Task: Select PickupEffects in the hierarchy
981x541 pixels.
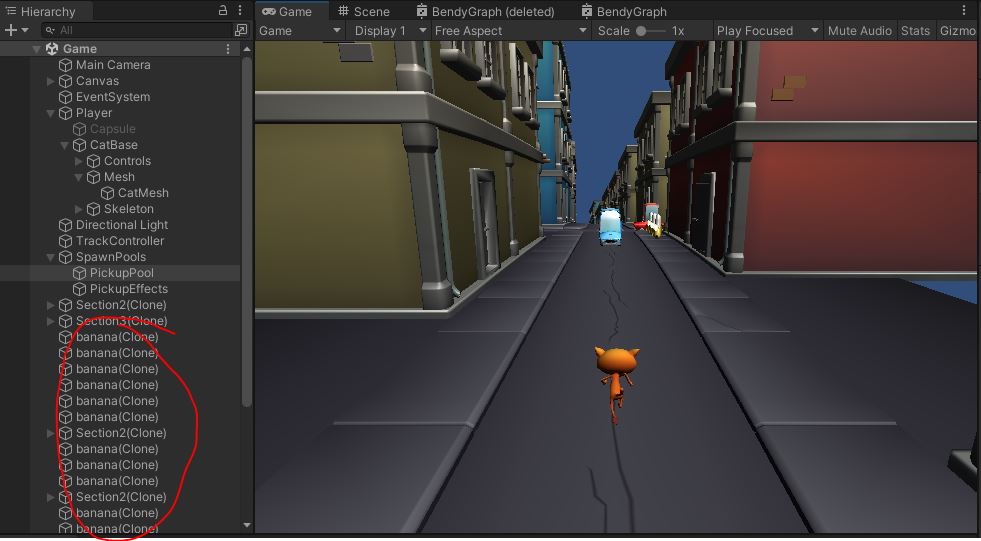Action: pyautogui.click(x=128, y=289)
